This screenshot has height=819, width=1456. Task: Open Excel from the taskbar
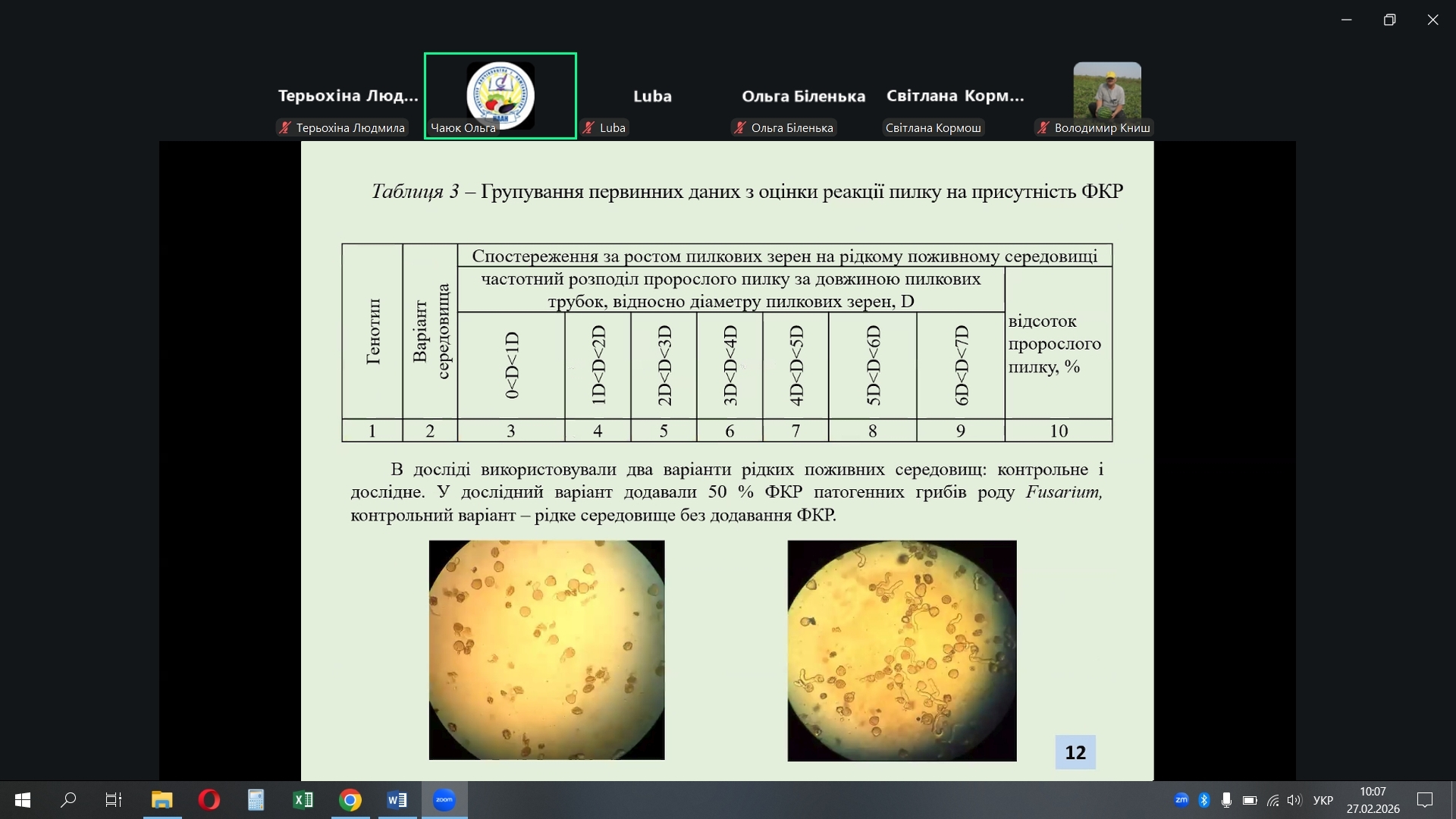point(303,800)
